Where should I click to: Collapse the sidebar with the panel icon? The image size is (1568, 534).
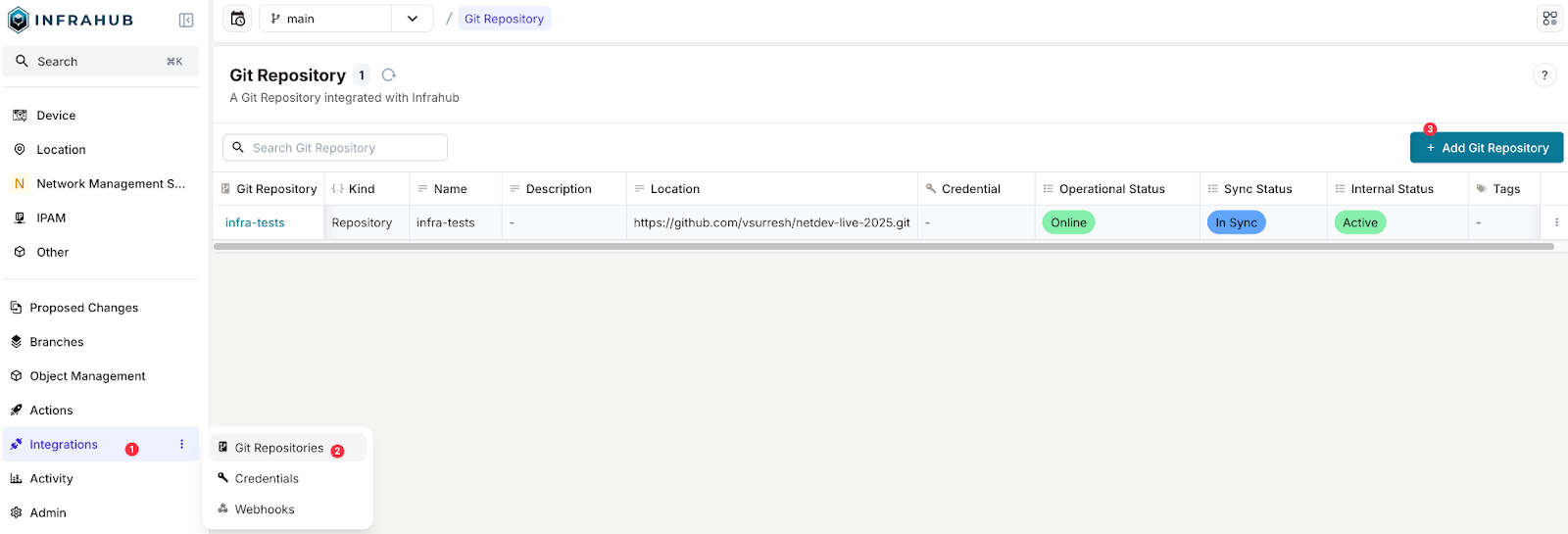186,20
